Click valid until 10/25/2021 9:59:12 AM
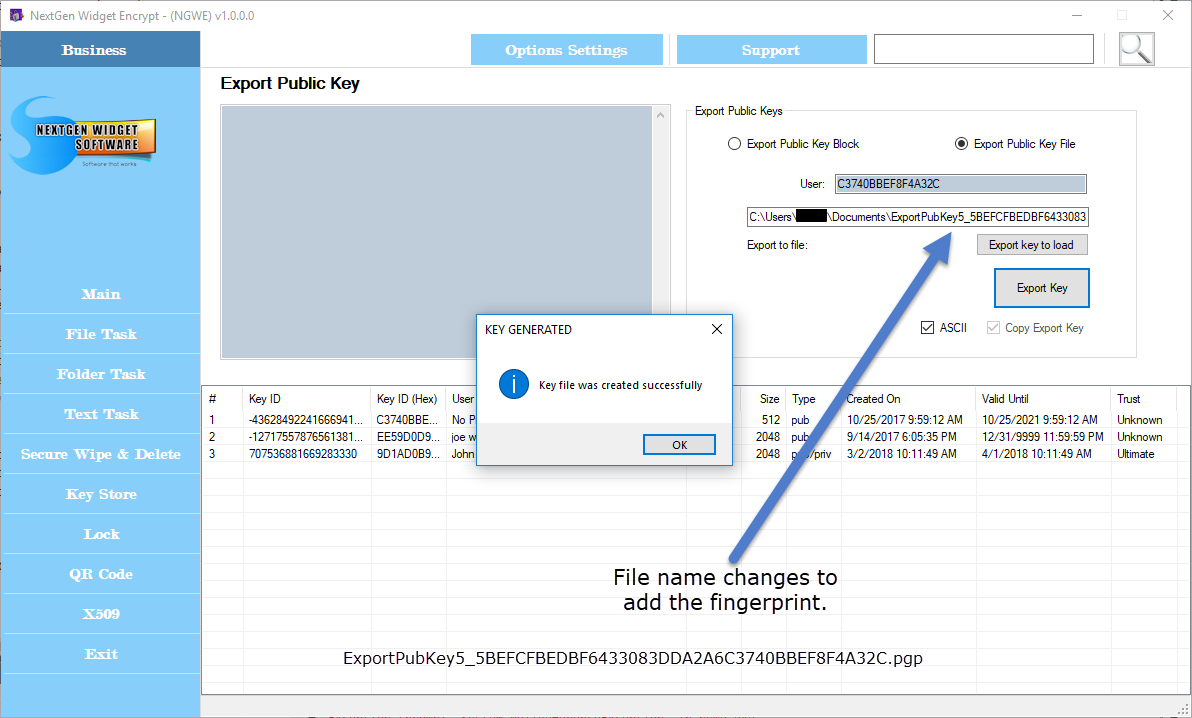This screenshot has width=1192, height=718. click(x=1040, y=420)
